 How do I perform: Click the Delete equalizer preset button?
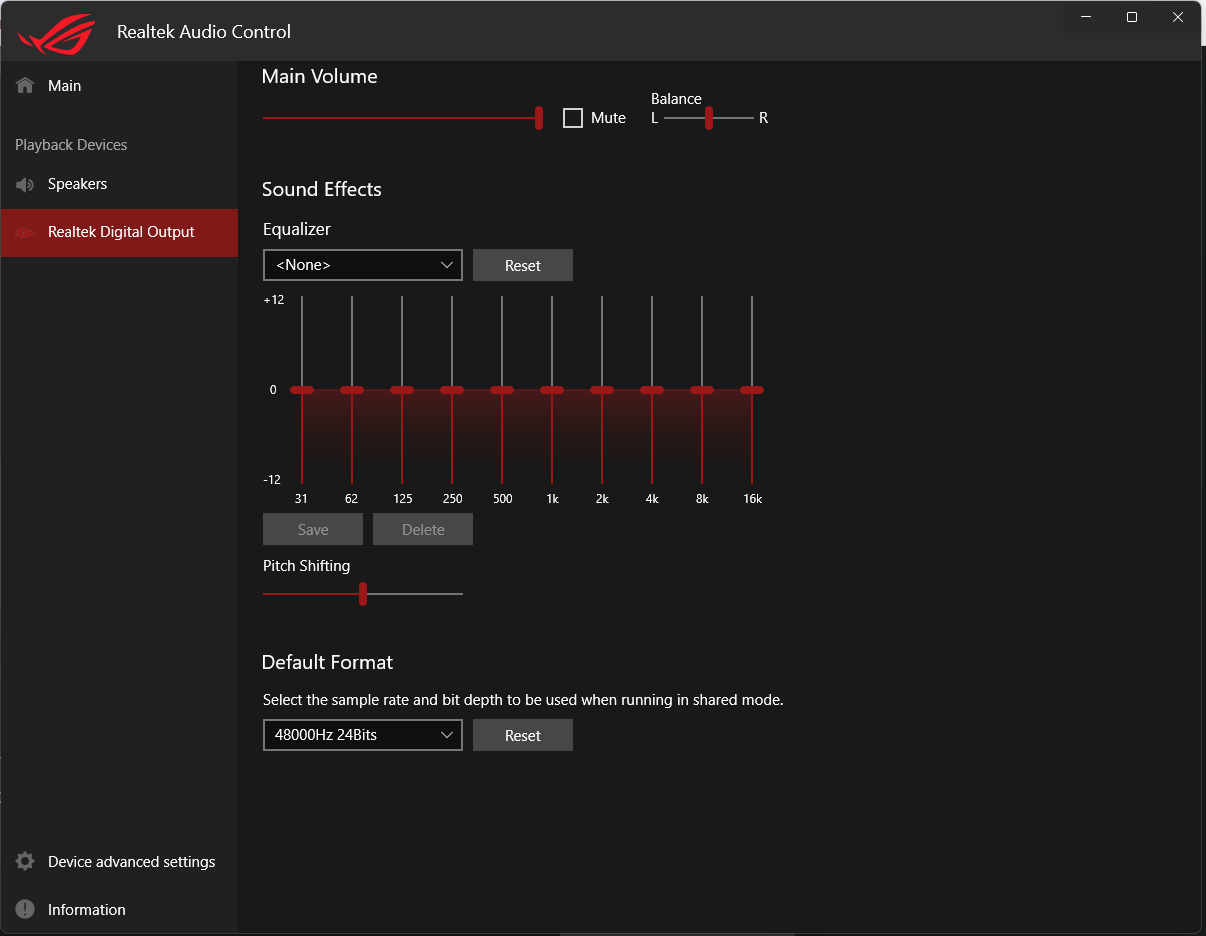click(x=423, y=530)
